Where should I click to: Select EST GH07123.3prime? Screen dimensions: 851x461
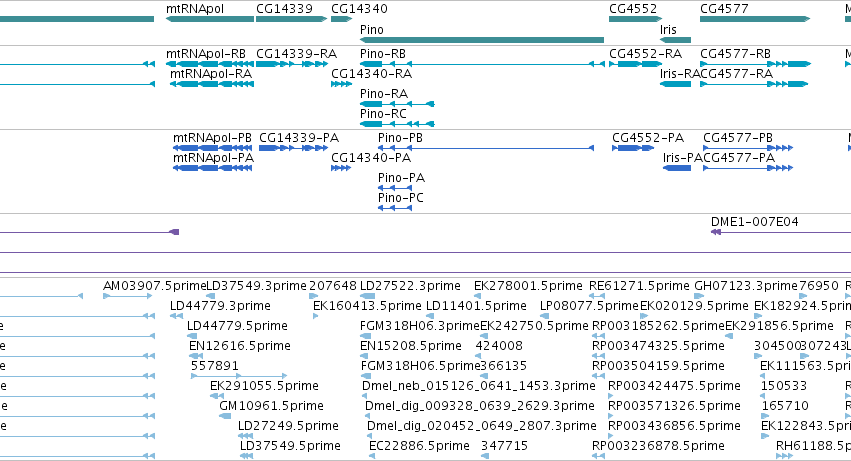click(746, 286)
